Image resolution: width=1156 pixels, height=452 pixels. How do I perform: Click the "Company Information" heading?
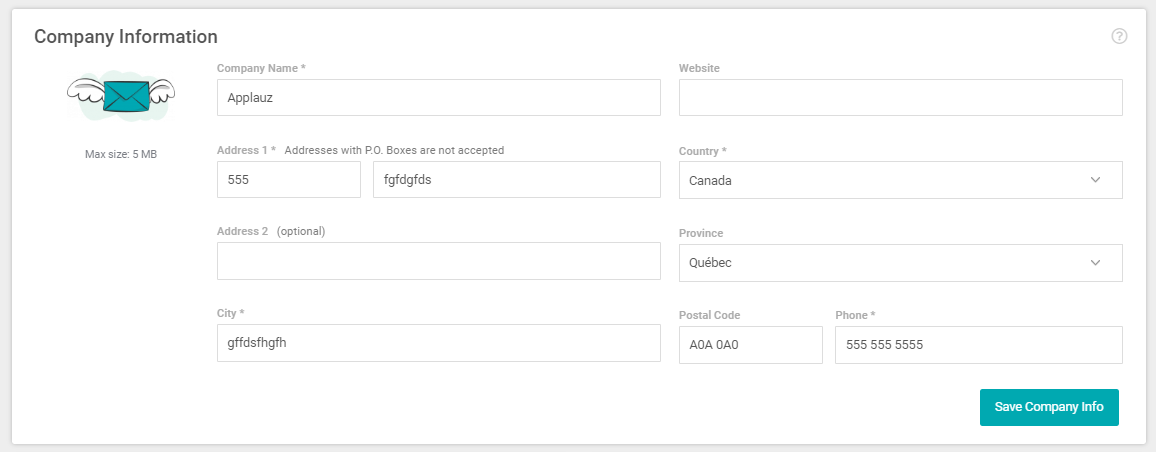point(126,37)
